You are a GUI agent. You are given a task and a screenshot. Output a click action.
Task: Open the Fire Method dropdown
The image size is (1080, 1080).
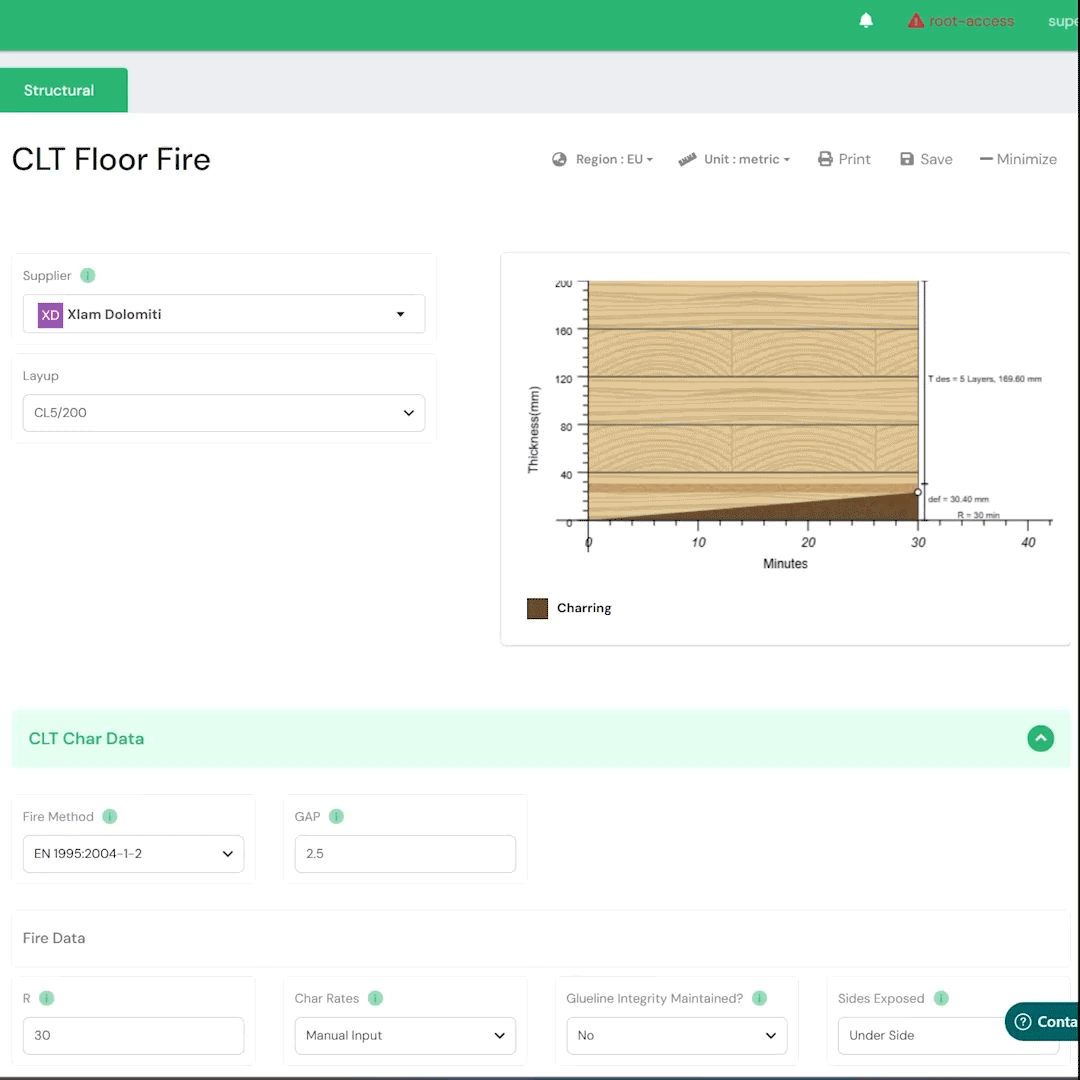[133, 854]
